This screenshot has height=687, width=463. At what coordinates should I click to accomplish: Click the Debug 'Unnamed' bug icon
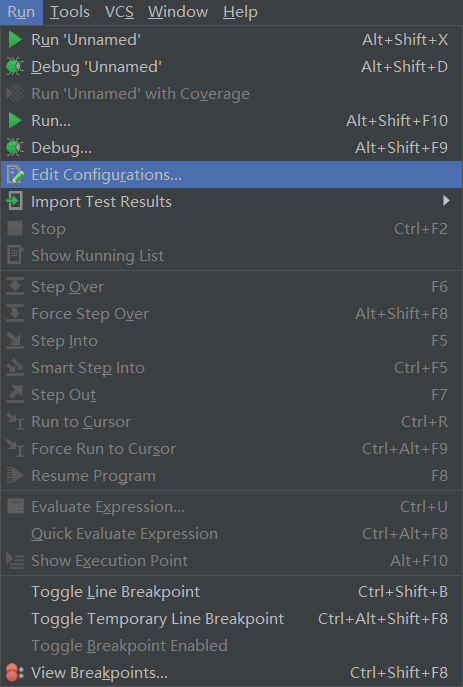click(x=15, y=67)
